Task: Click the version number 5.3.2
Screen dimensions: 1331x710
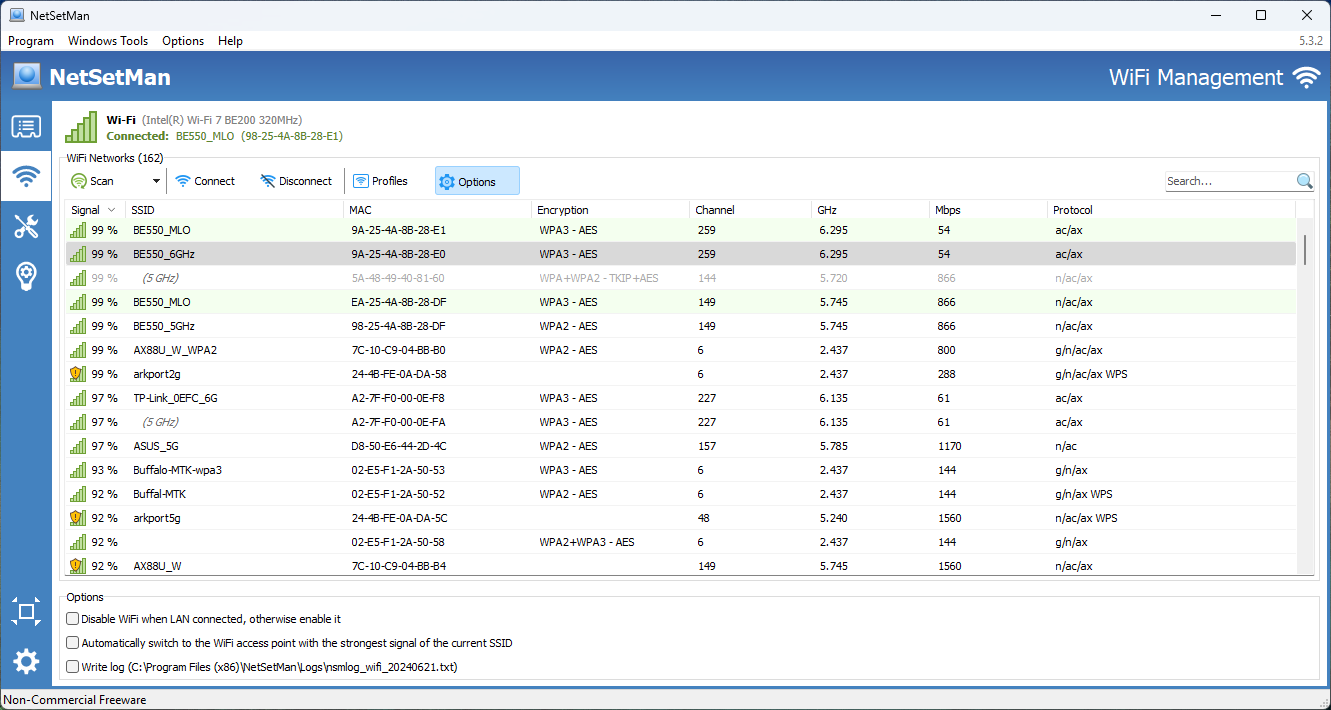Action: [x=1311, y=41]
